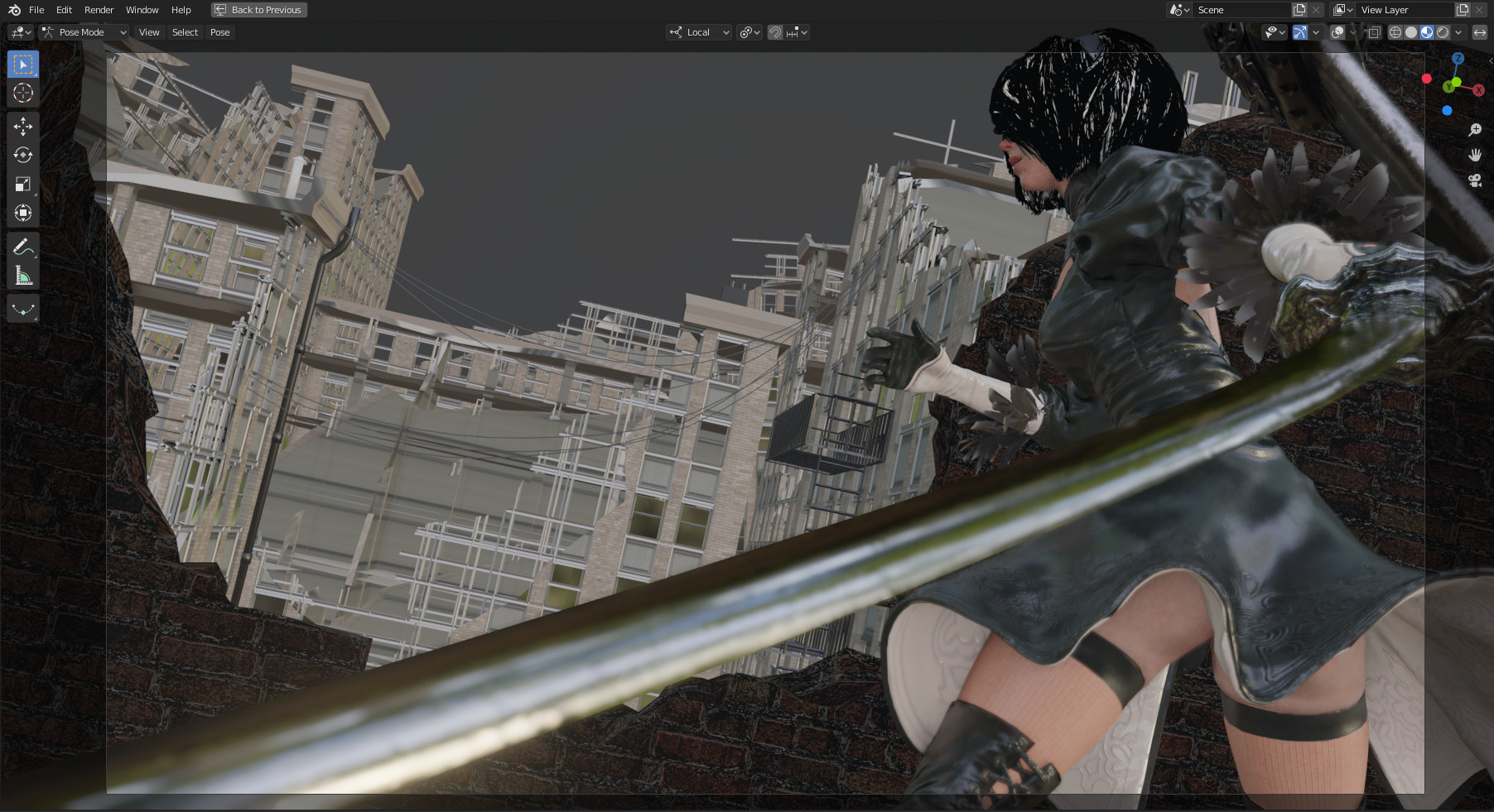Toggle viewport overlays

coord(1337,32)
